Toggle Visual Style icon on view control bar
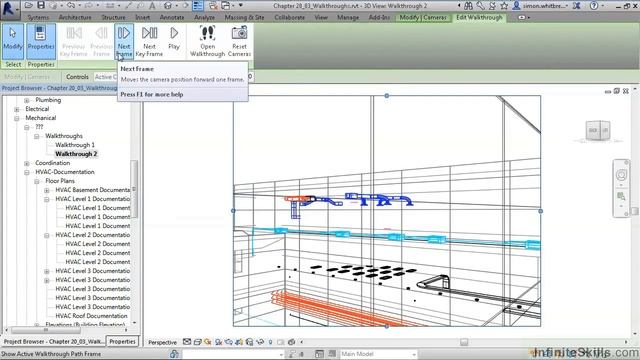Viewport: 640px width, 360px height. pos(197,342)
